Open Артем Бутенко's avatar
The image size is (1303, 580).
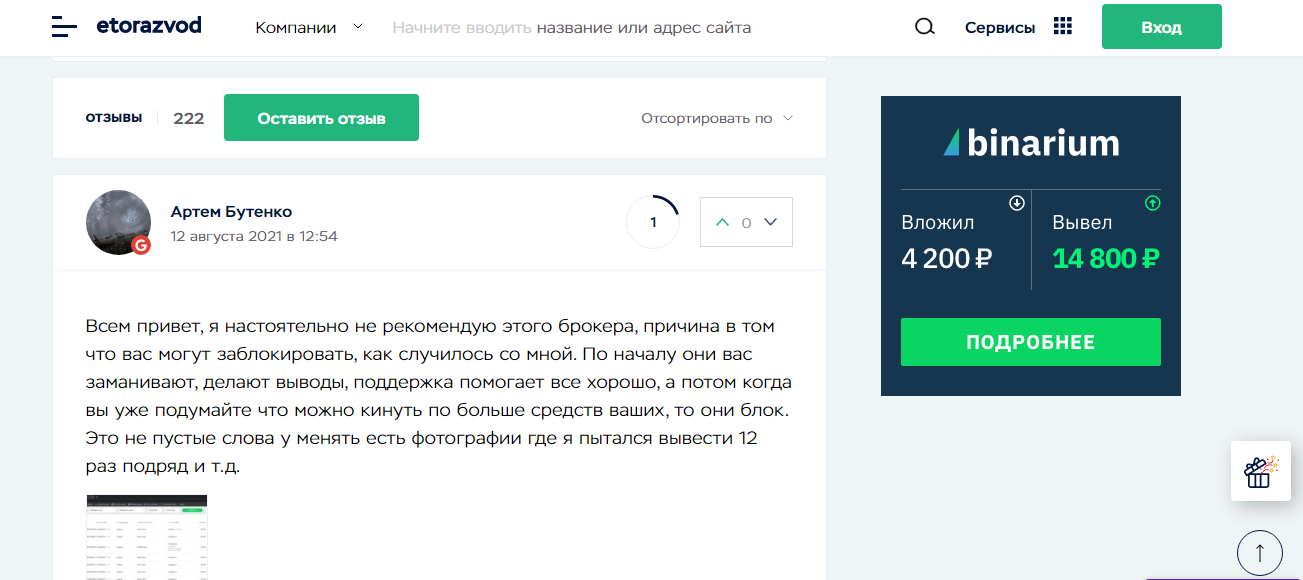(119, 222)
